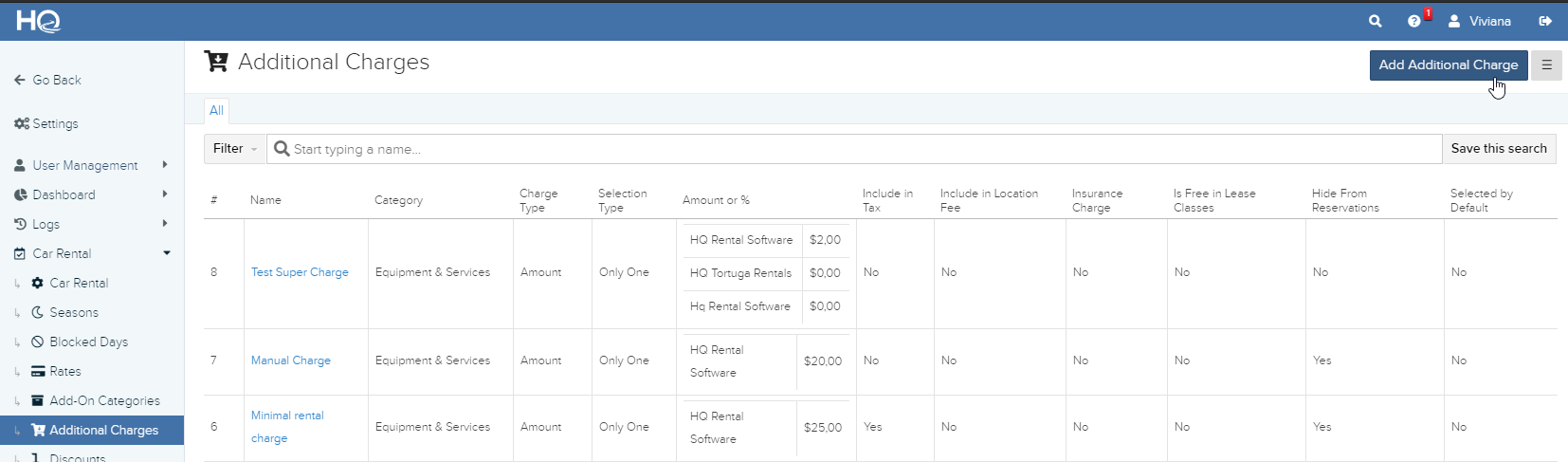Viewport: 1568px width, 462px height.
Task: Click the Add Additional Charge button
Action: 1449,65
